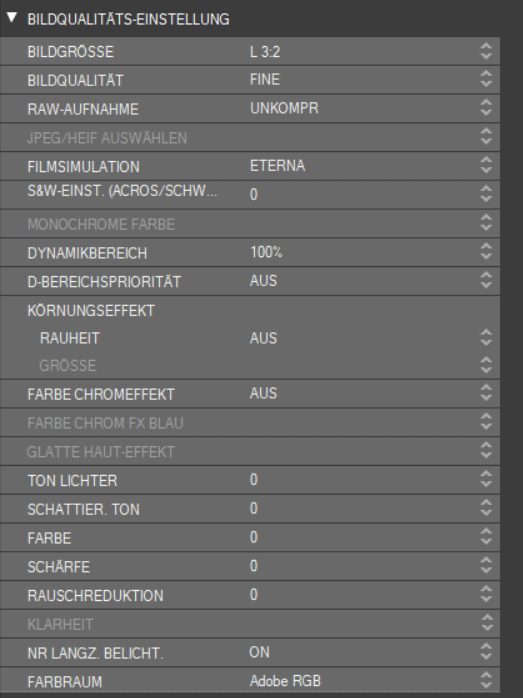Click the S&W-EINST. stepper arrows

coord(486,194)
